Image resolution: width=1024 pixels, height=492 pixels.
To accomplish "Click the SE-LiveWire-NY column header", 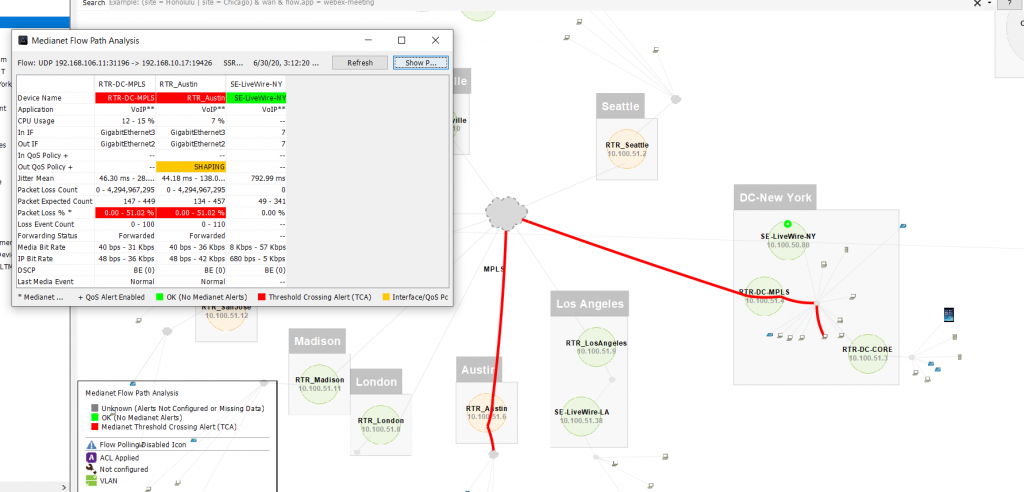I will (x=256, y=84).
